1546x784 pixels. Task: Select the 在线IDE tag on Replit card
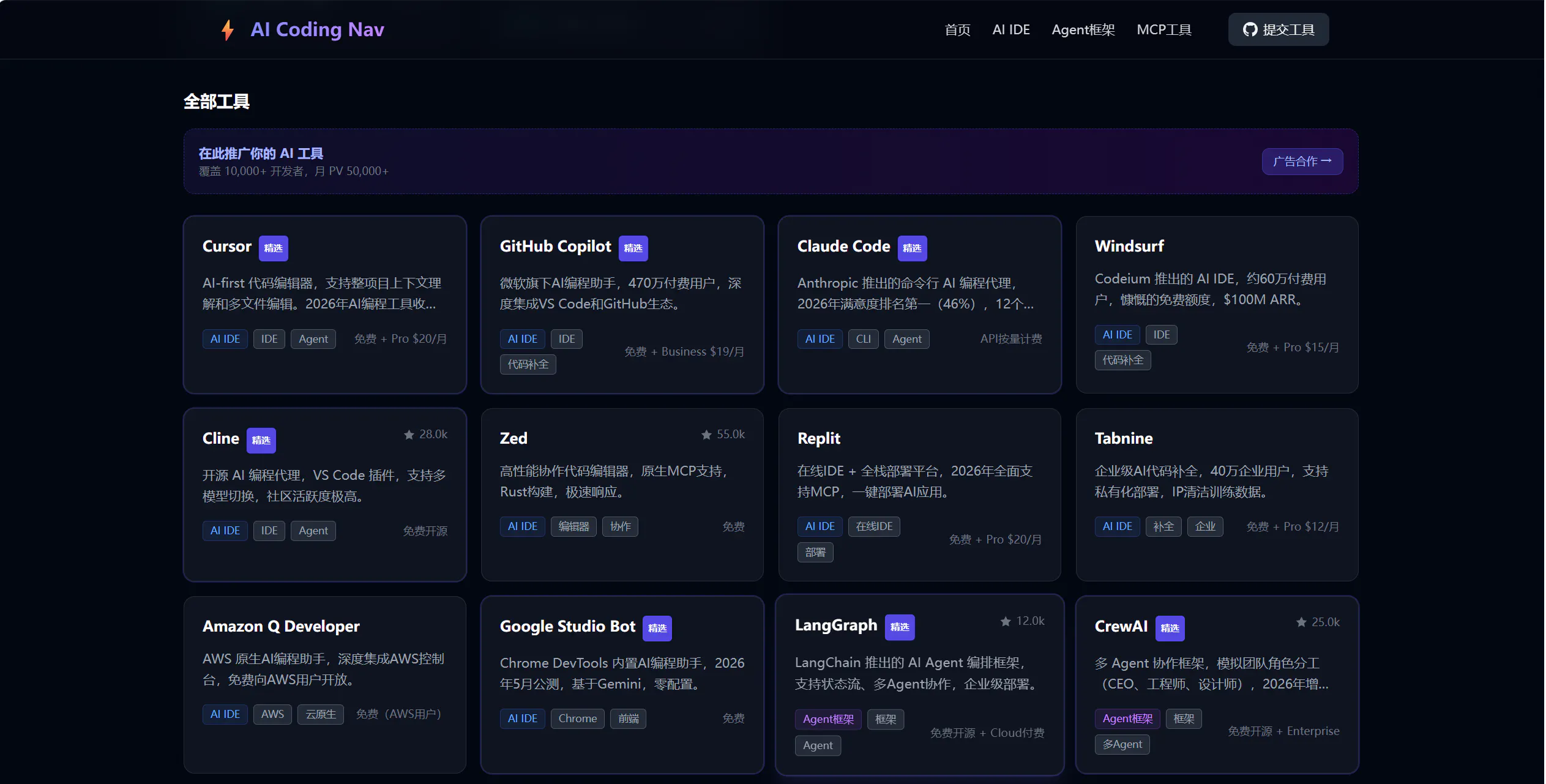pos(875,527)
